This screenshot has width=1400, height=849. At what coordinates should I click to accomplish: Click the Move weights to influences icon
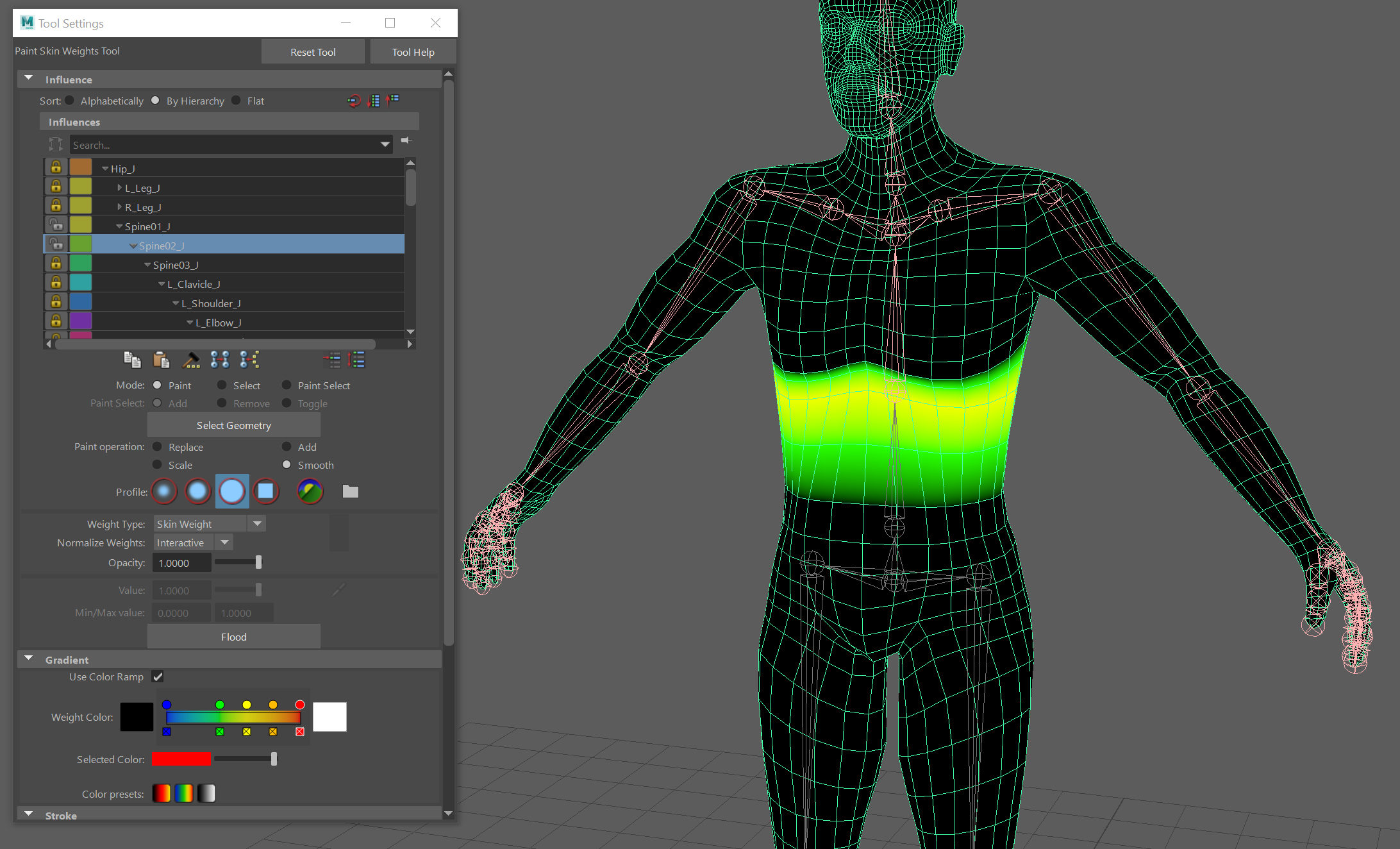[x=220, y=360]
